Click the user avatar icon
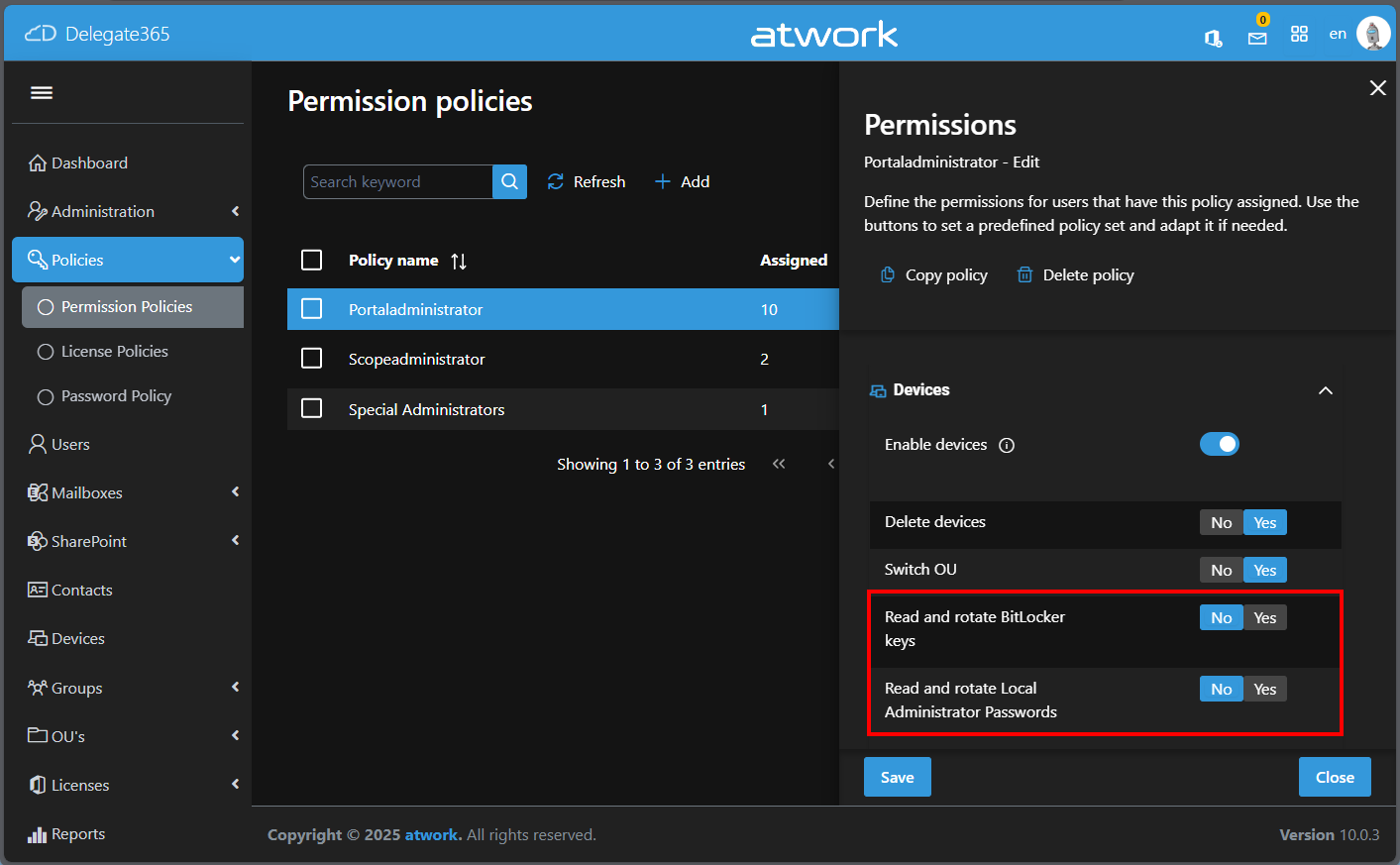 click(1372, 34)
